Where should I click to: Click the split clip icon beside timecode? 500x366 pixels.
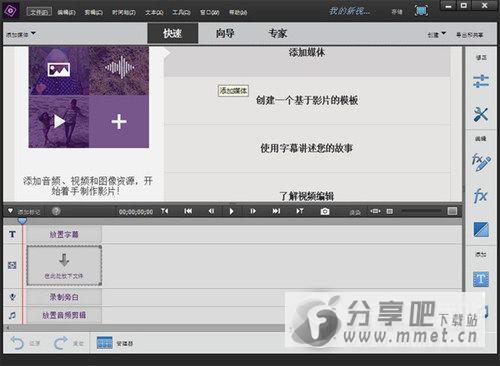coord(165,211)
